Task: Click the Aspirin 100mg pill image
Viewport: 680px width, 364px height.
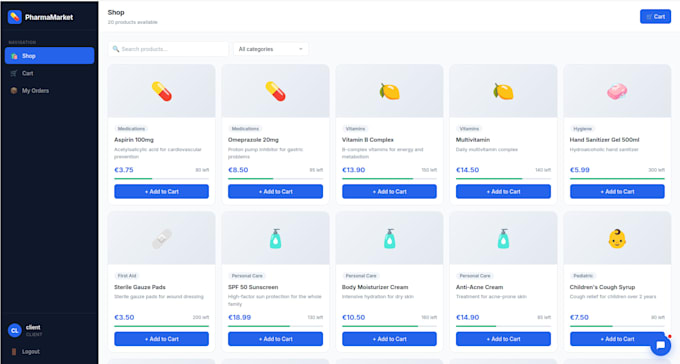Action: point(161,91)
